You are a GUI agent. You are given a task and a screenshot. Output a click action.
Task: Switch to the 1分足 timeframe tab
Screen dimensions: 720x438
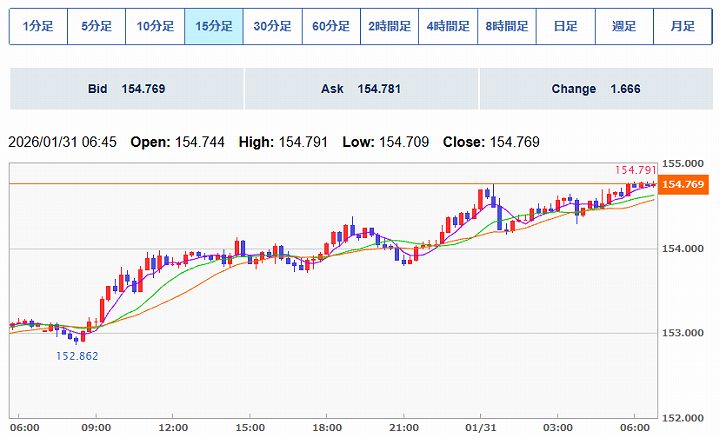pyautogui.click(x=38, y=27)
